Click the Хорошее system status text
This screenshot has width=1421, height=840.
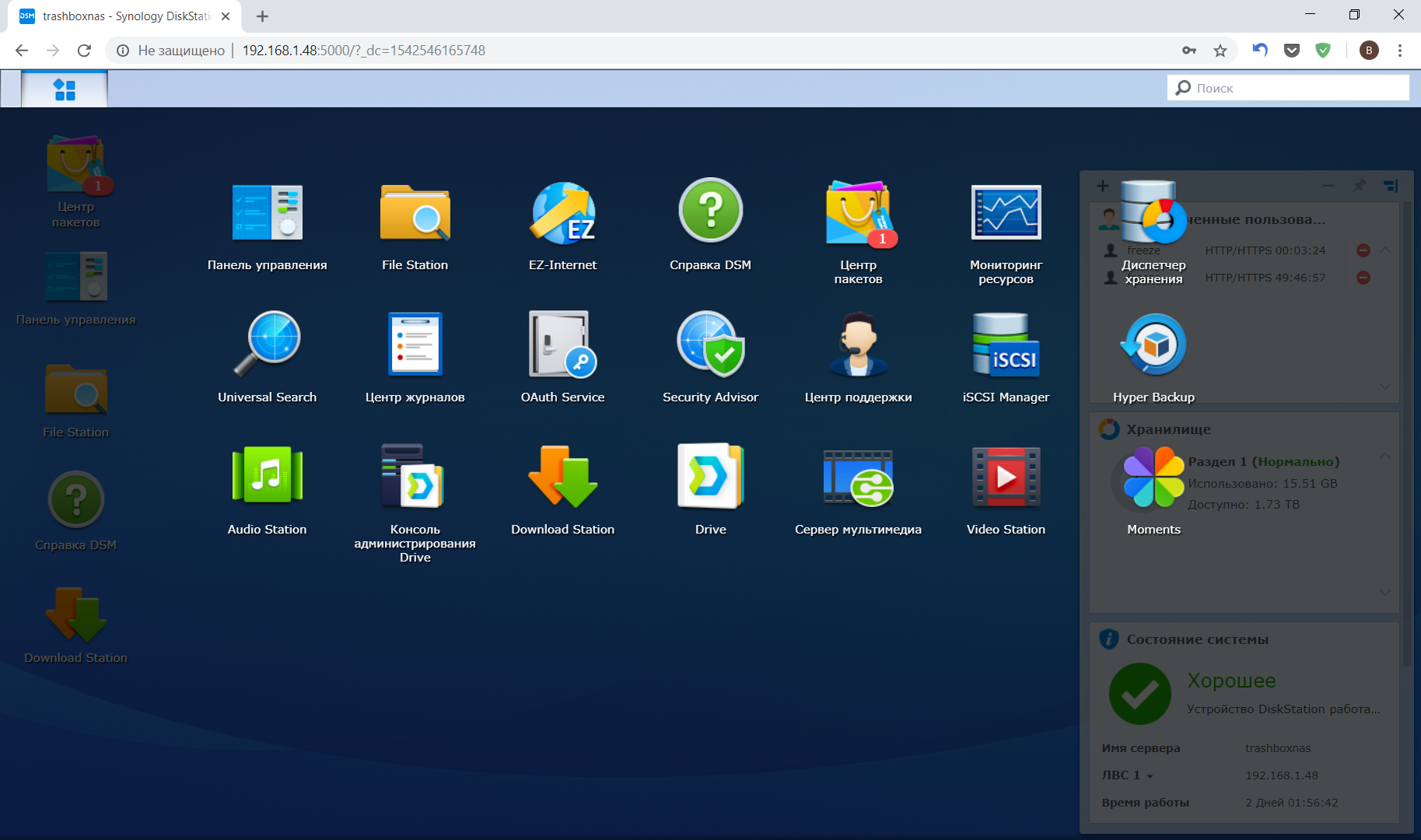1231,681
